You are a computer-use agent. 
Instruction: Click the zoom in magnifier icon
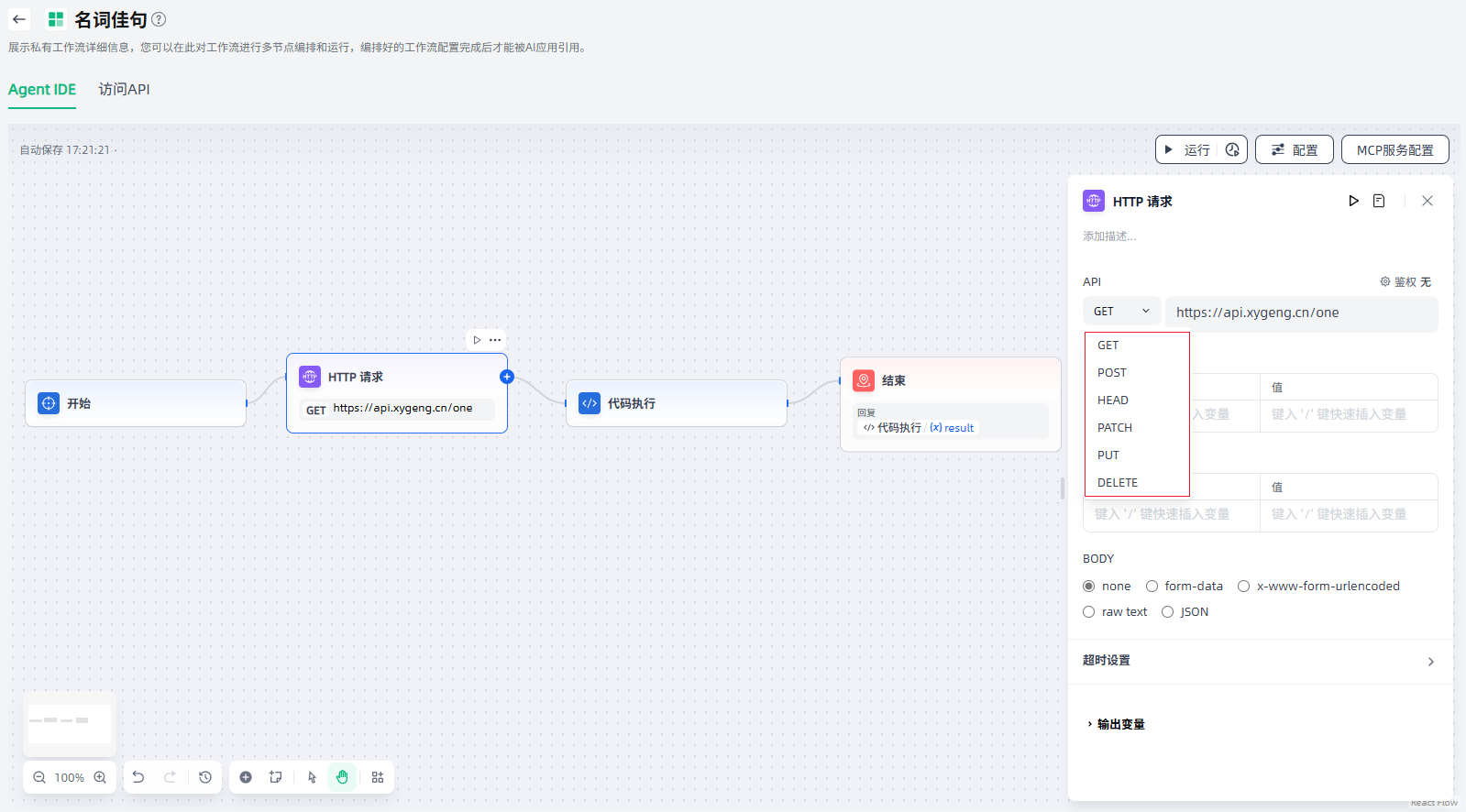[100, 777]
